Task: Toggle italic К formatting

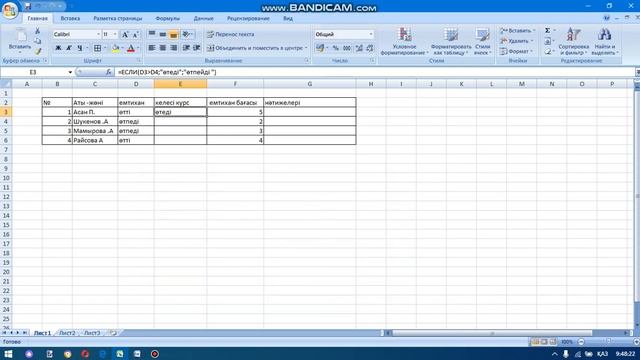Action: tap(69, 48)
